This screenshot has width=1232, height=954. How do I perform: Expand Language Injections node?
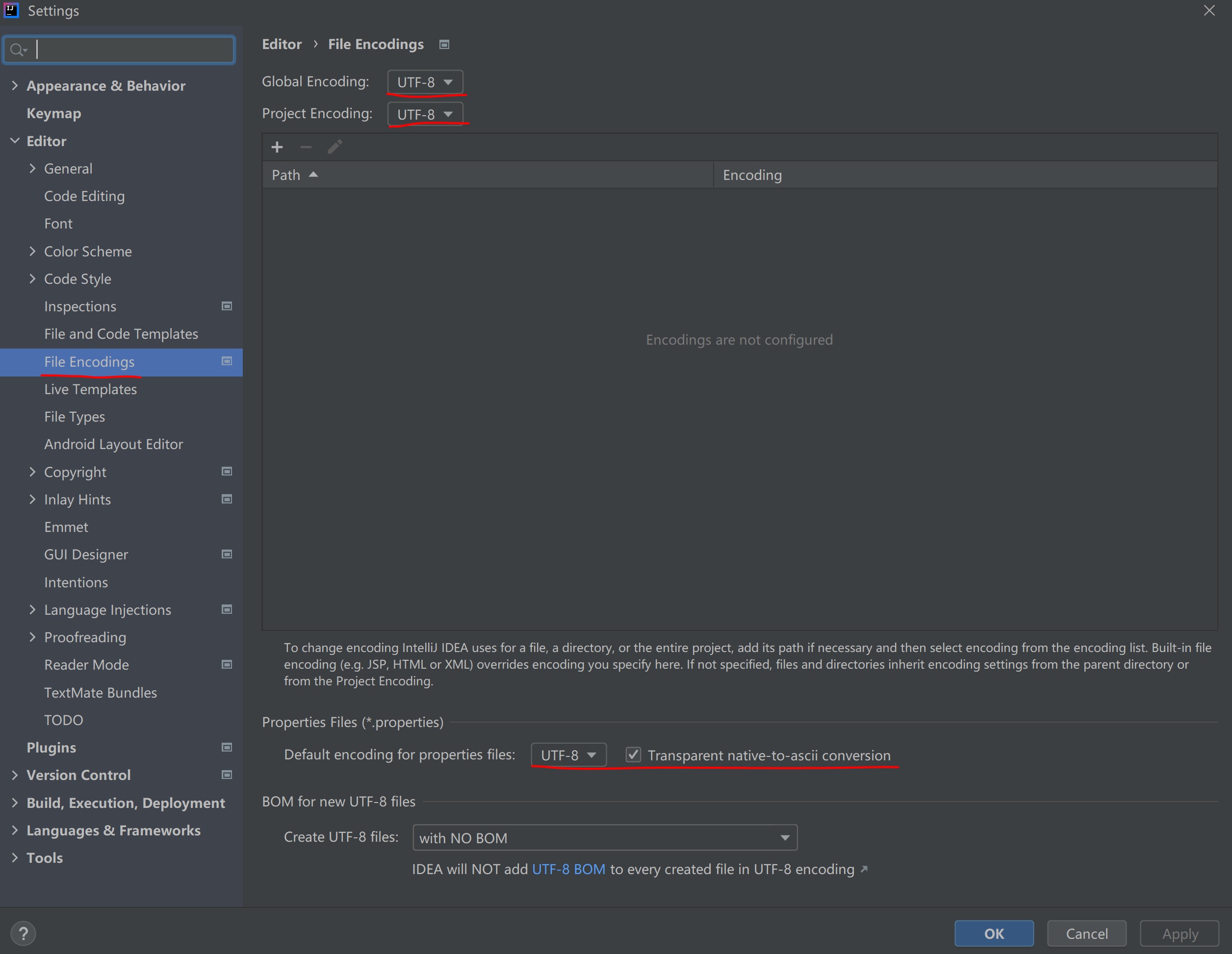[32, 609]
